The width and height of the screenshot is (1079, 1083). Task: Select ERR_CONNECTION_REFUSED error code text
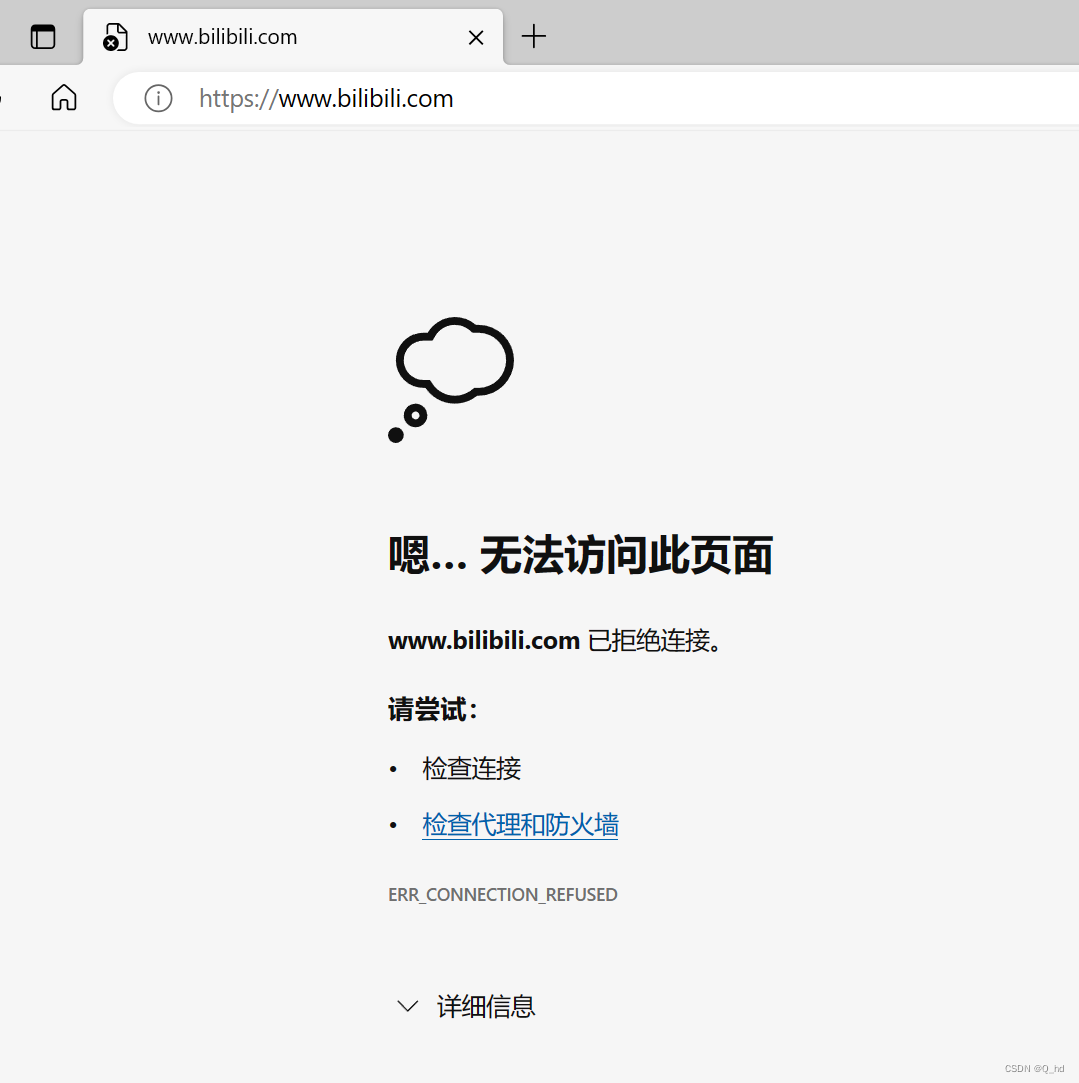tap(503, 894)
